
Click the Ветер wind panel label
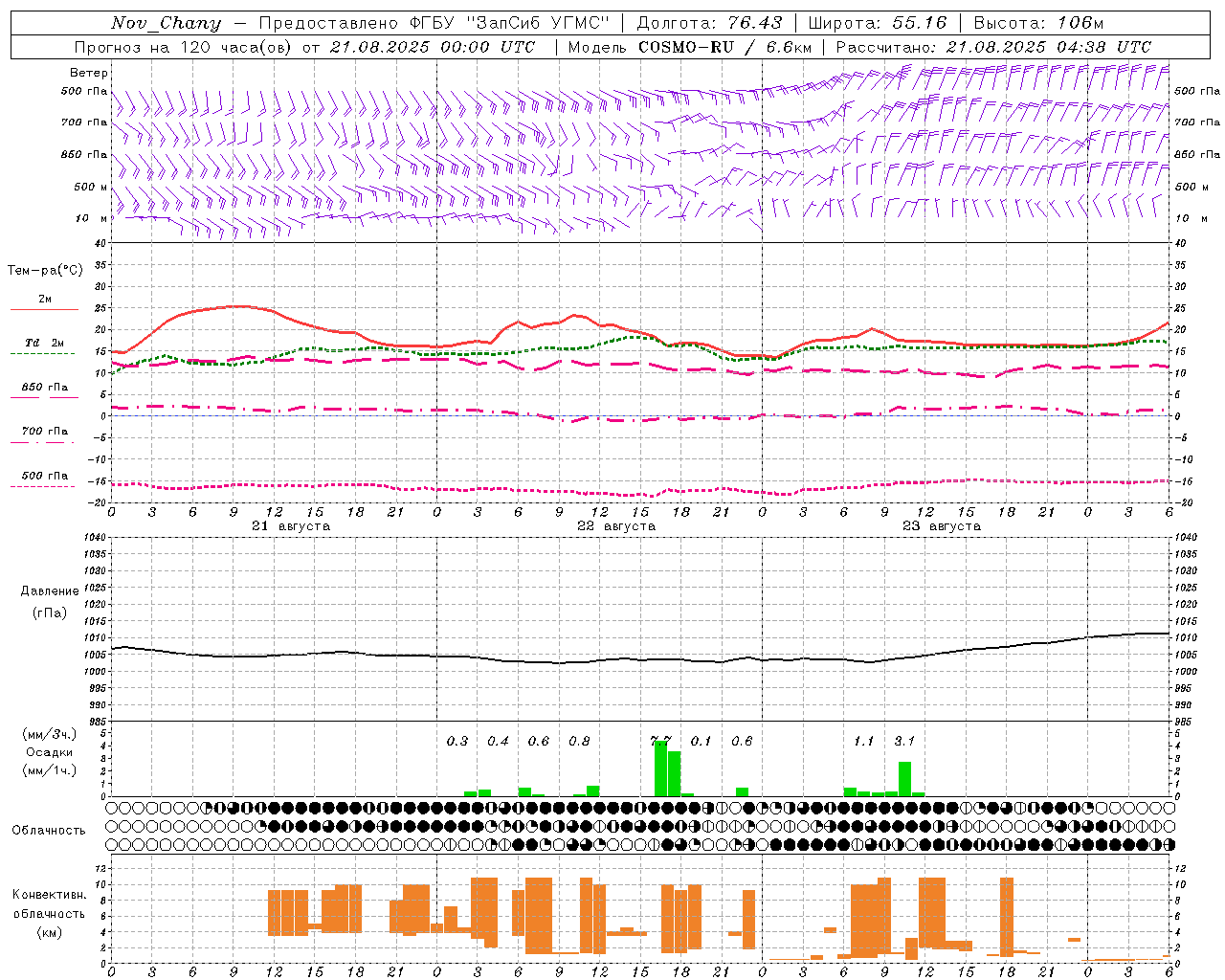pyautogui.click(x=89, y=73)
